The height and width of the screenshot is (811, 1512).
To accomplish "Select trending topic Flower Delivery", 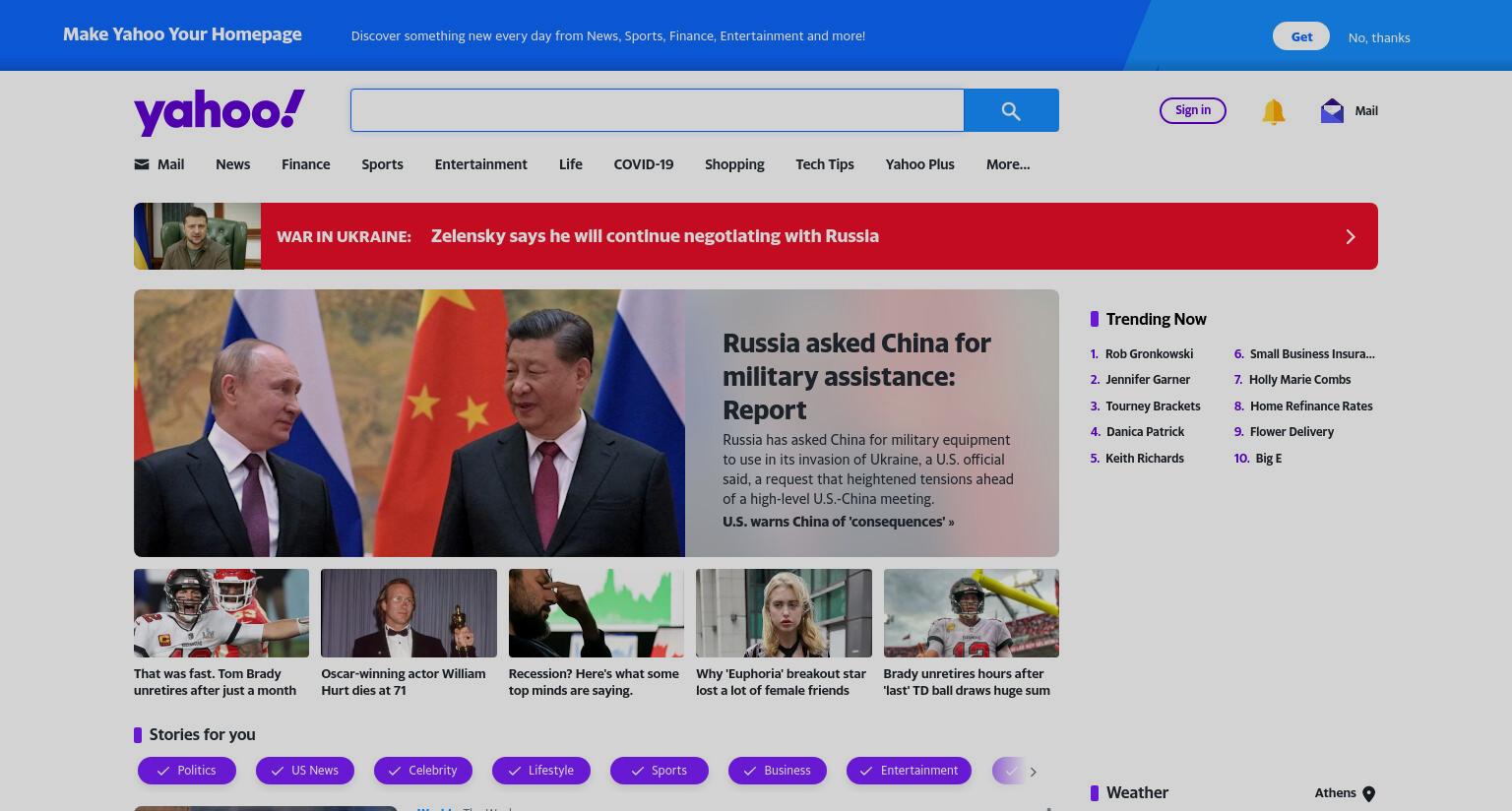I will point(1291,432).
